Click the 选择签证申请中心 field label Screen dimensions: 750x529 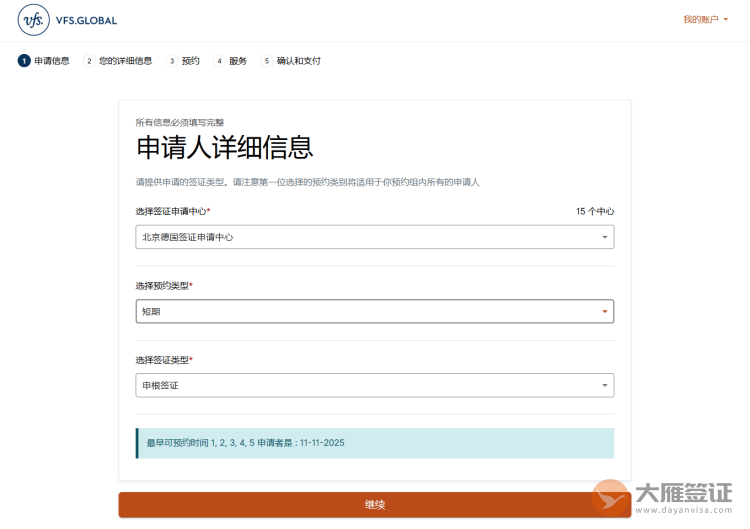tap(173, 211)
